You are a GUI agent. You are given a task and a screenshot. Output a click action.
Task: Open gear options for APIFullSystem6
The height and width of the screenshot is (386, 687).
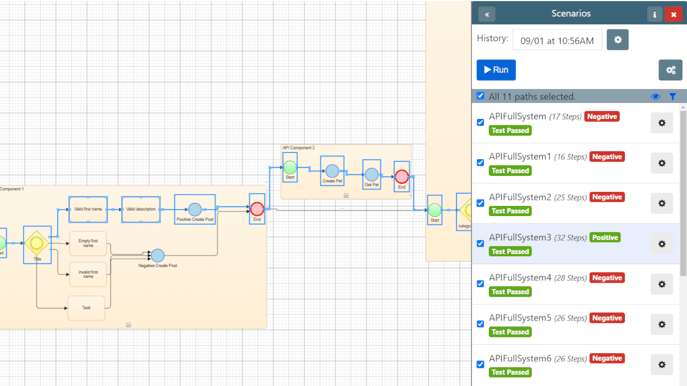(x=662, y=365)
